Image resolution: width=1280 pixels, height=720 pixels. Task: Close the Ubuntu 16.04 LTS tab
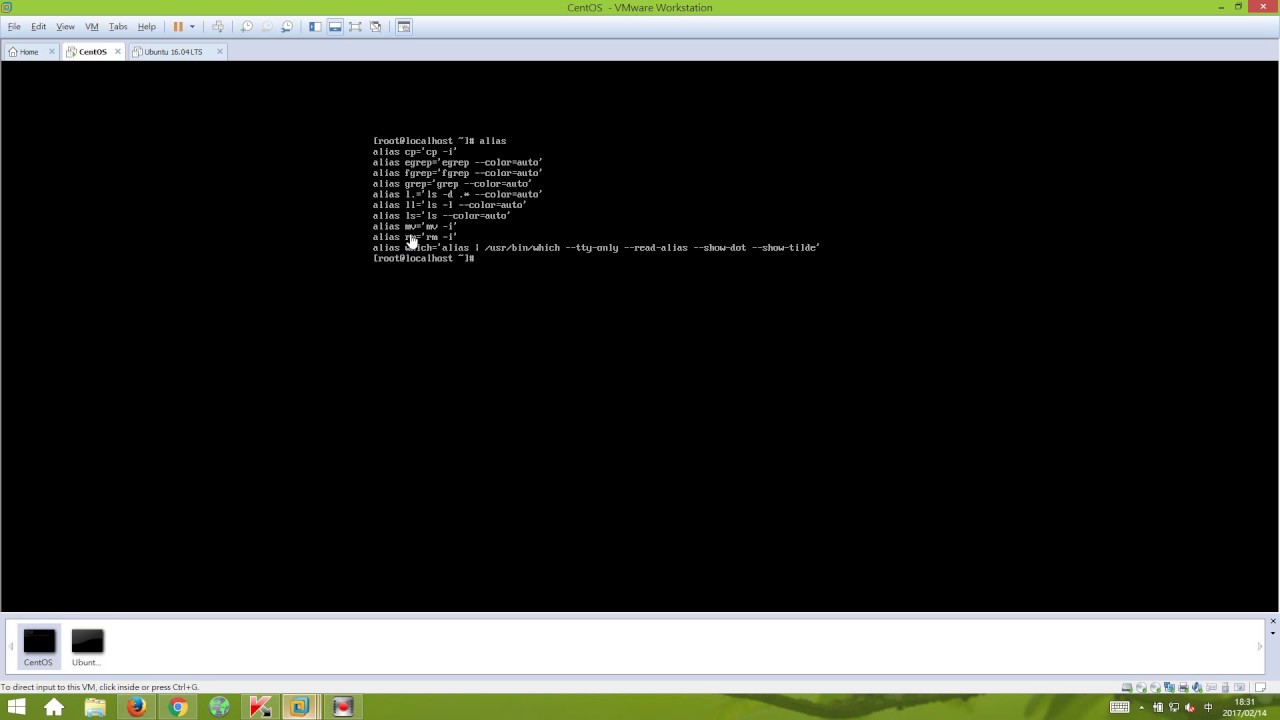point(220,52)
